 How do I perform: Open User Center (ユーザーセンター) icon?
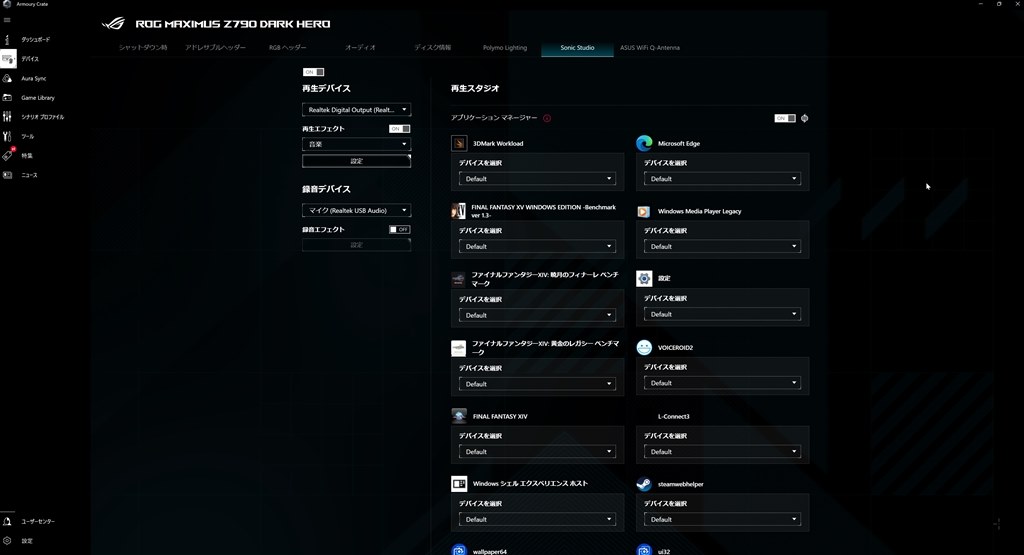(7, 522)
